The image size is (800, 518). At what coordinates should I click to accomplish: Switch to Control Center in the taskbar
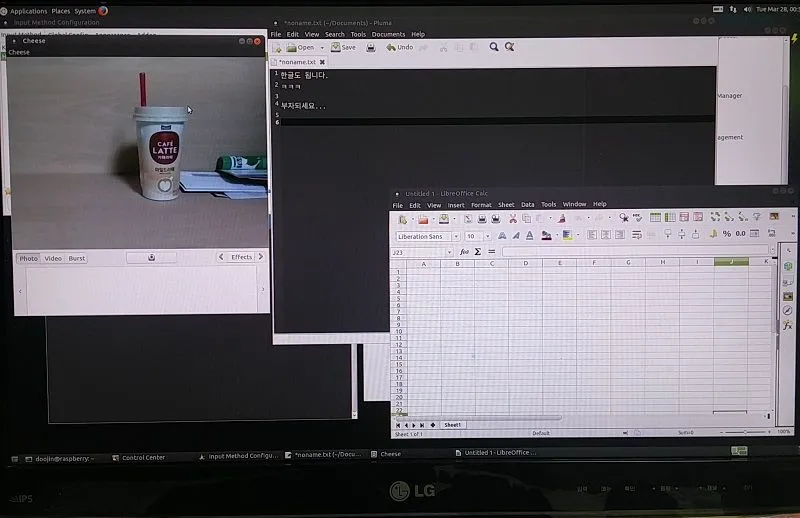point(139,458)
